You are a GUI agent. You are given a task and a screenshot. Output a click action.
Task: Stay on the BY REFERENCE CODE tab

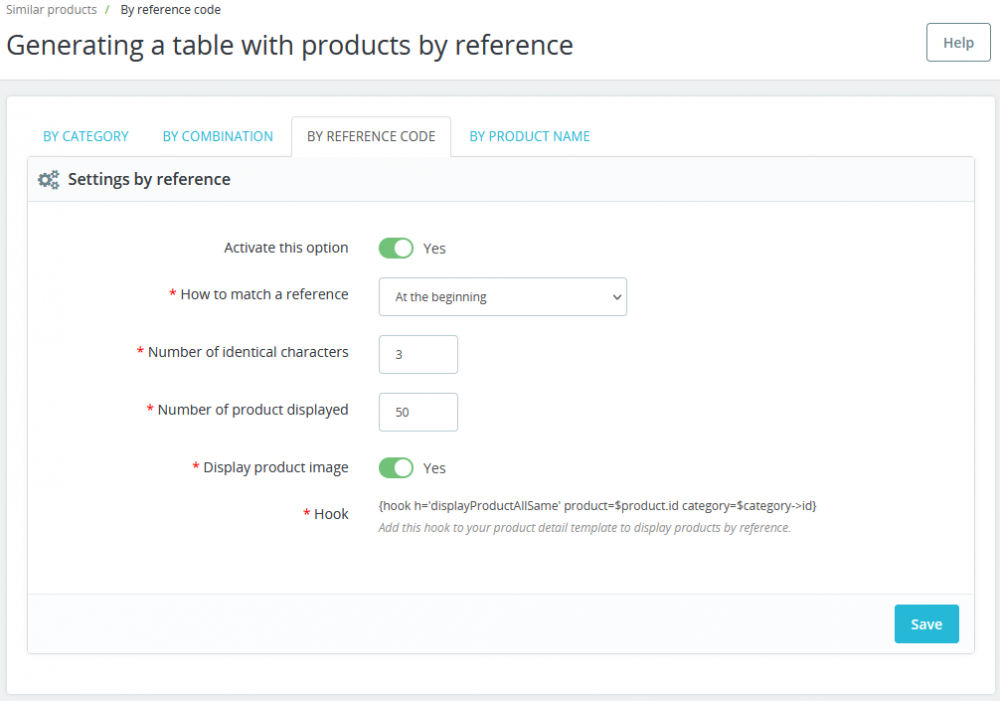(371, 135)
